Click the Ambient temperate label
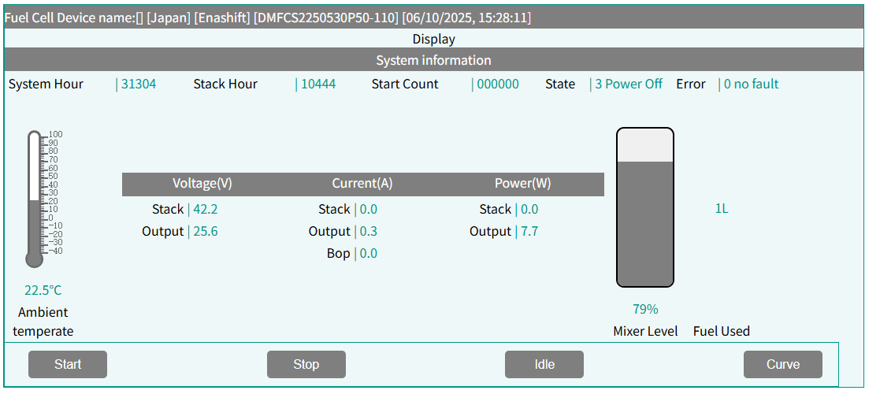The height and width of the screenshot is (398, 880). coord(43,322)
